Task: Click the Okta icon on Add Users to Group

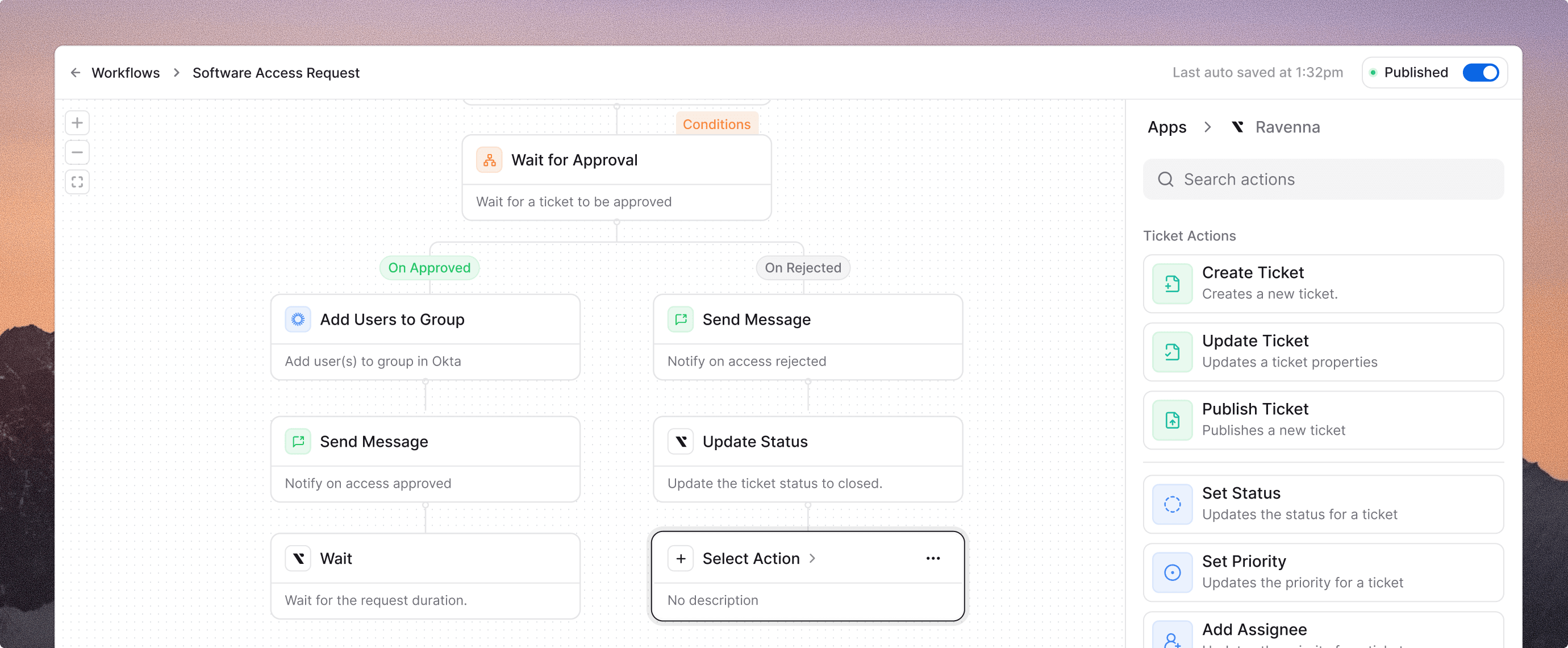Action: [x=298, y=319]
